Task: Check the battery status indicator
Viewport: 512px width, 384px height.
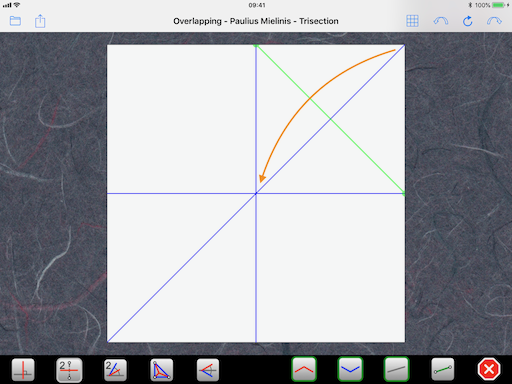Action: 499,5
